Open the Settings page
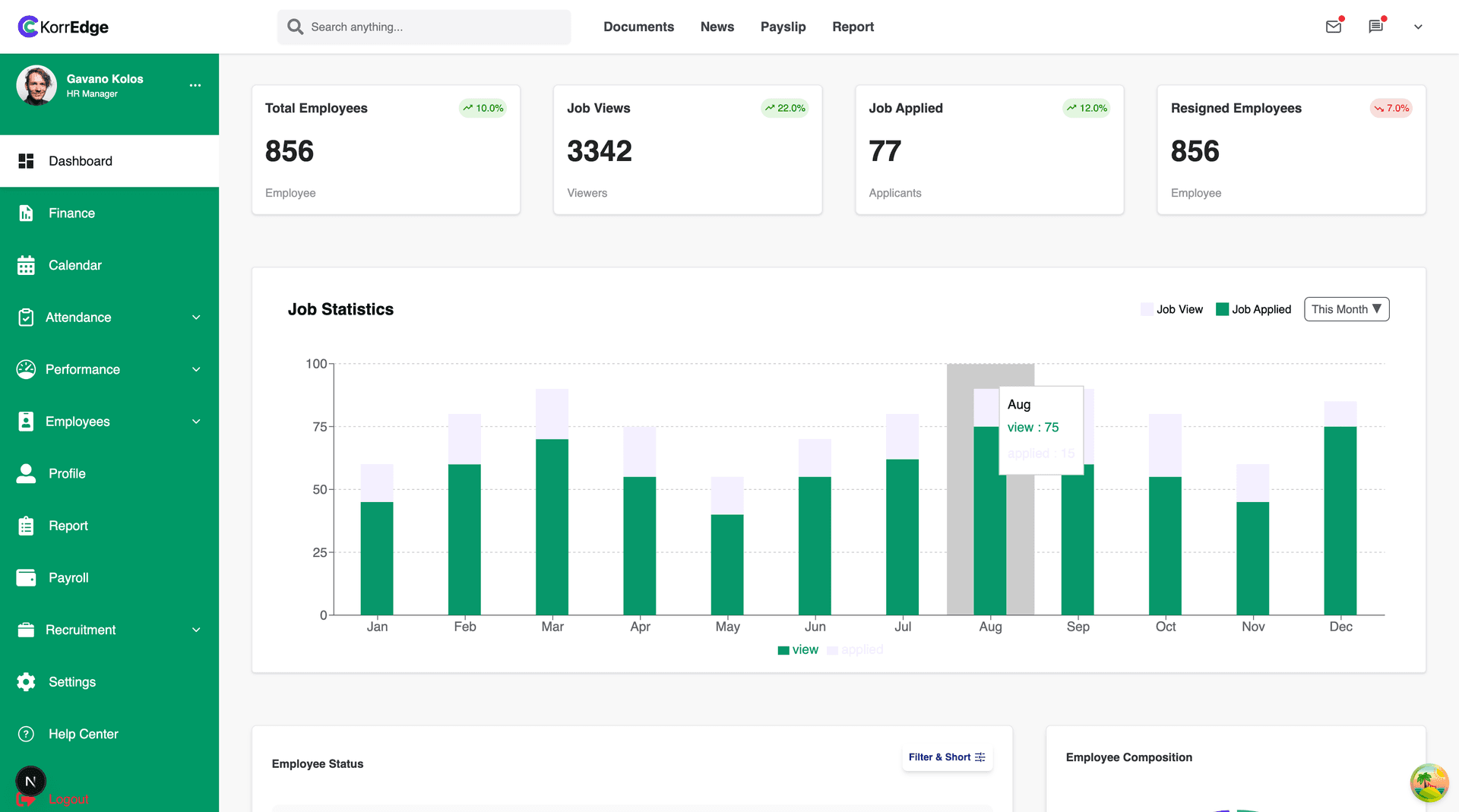The width and height of the screenshot is (1459, 812). tap(72, 681)
